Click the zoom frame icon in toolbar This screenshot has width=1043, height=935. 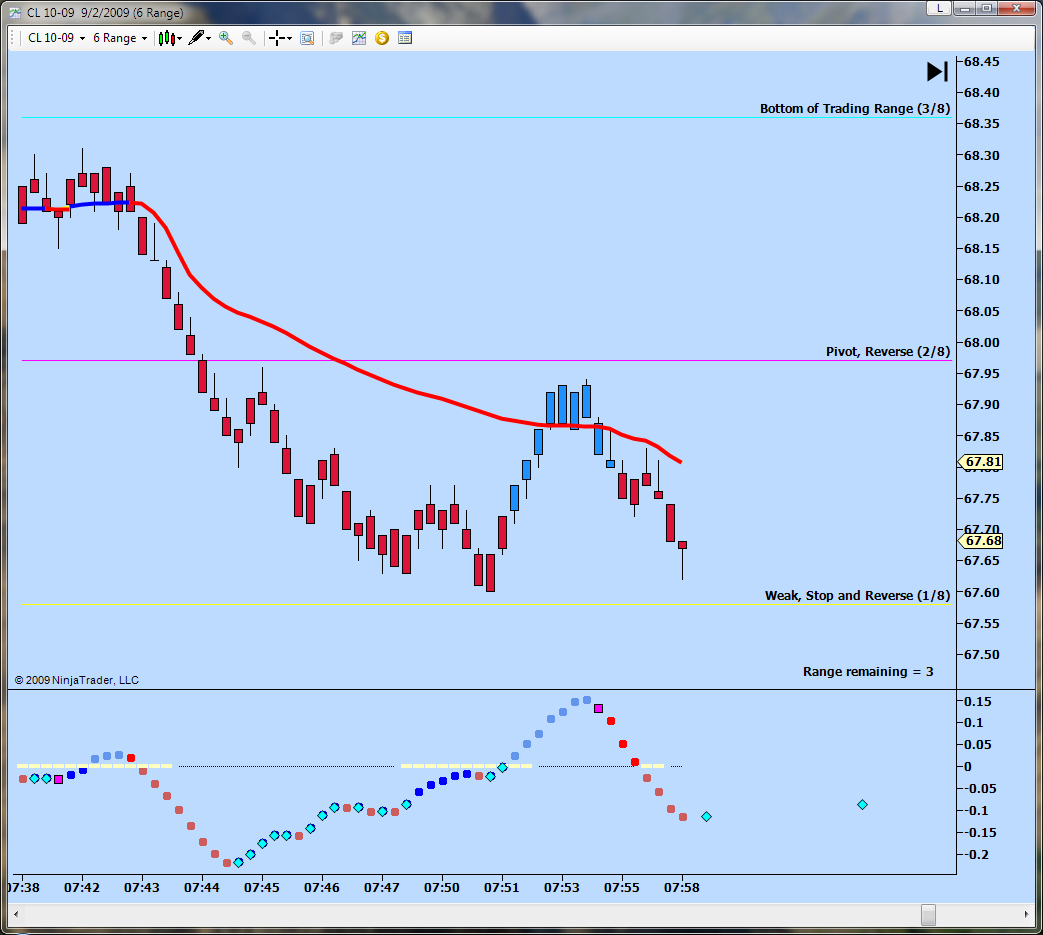(x=307, y=38)
